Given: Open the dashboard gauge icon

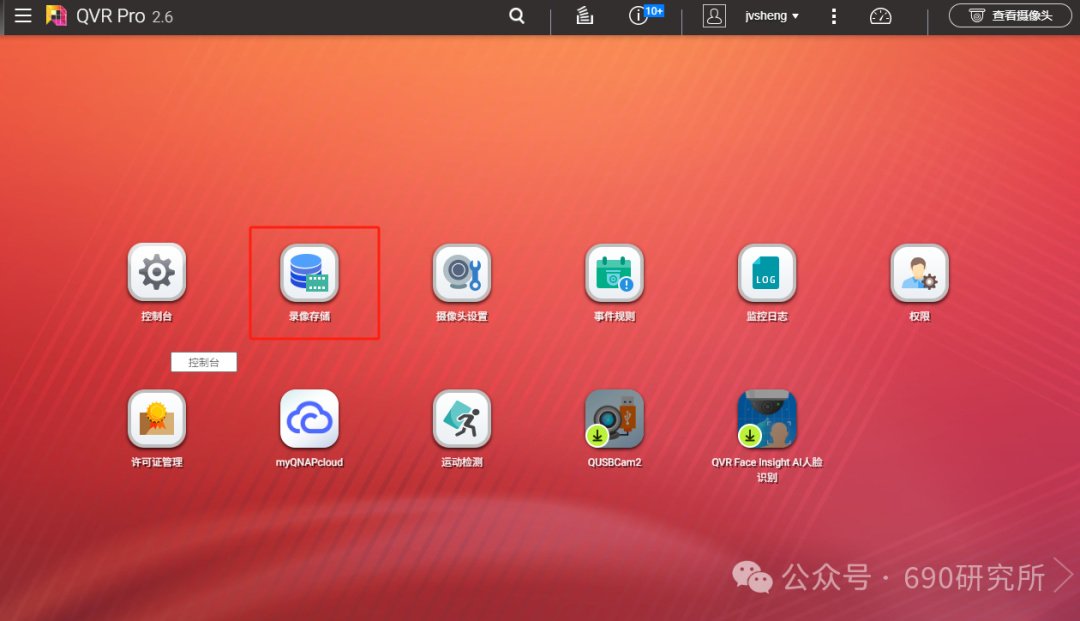Looking at the screenshot, I should tap(880, 16).
